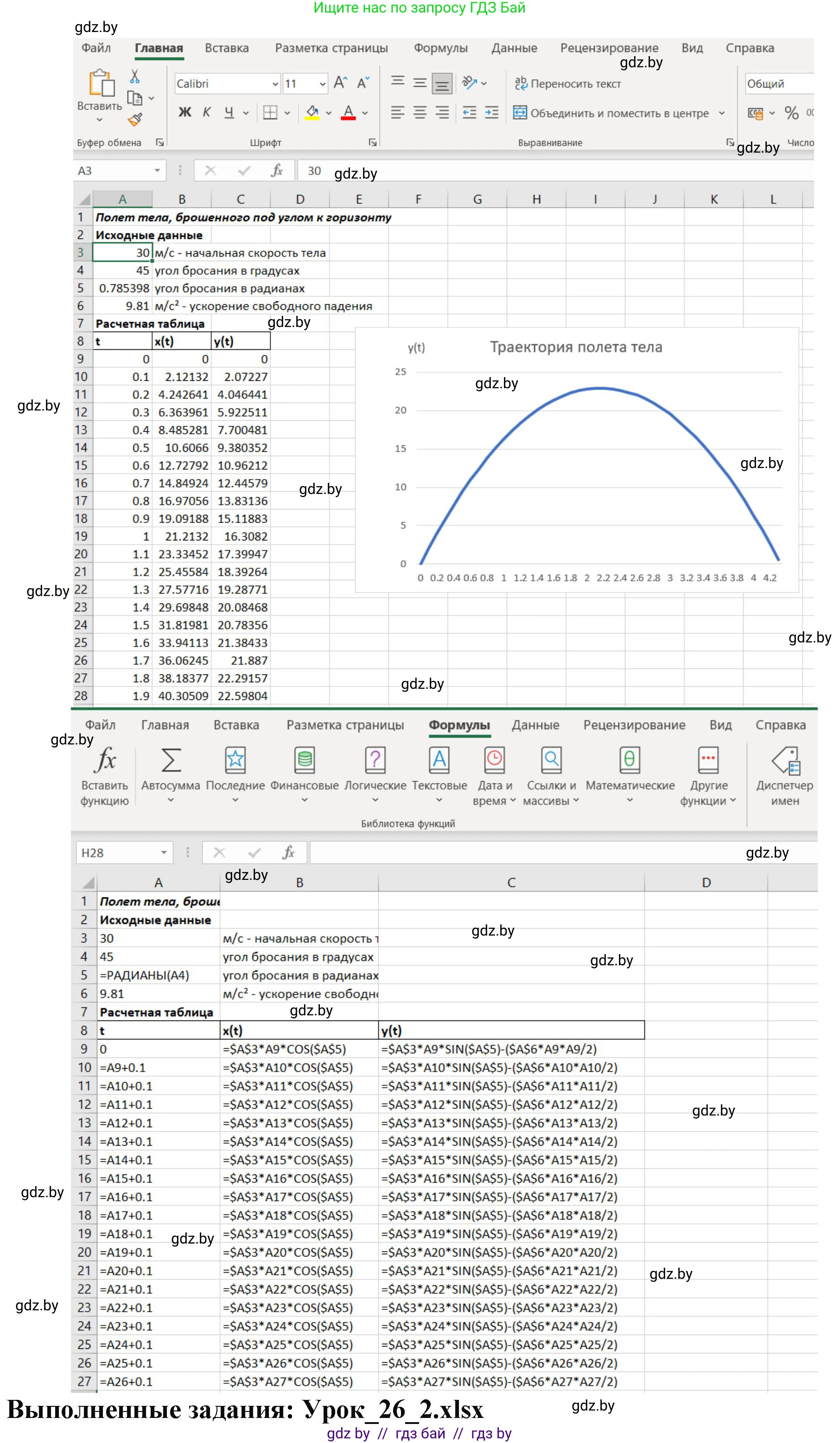This screenshot has height=1443, width=840.
Task: Click the increase font size icon
Action: click(x=340, y=83)
